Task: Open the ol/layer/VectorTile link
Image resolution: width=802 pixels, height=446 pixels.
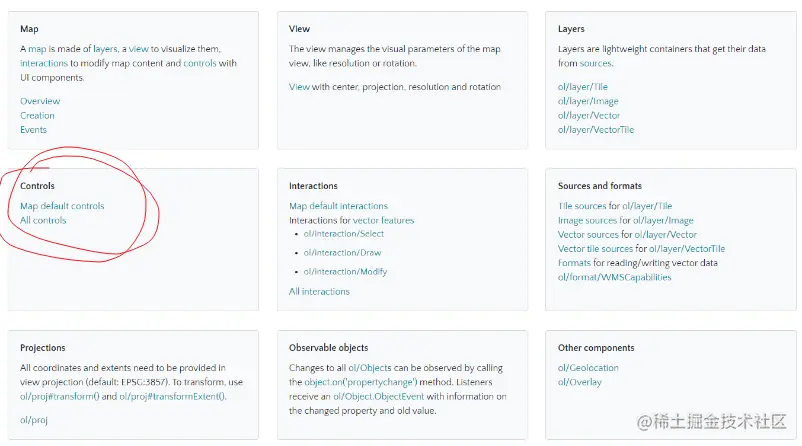Action: point(596,129)
